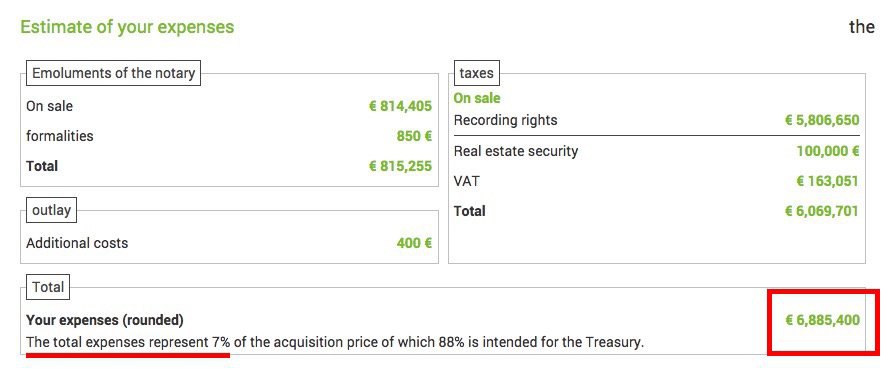The image size is (892, 378).
Task: Click the notary 'On sale' amount € 814,405
Action: (x=400, y=106)
